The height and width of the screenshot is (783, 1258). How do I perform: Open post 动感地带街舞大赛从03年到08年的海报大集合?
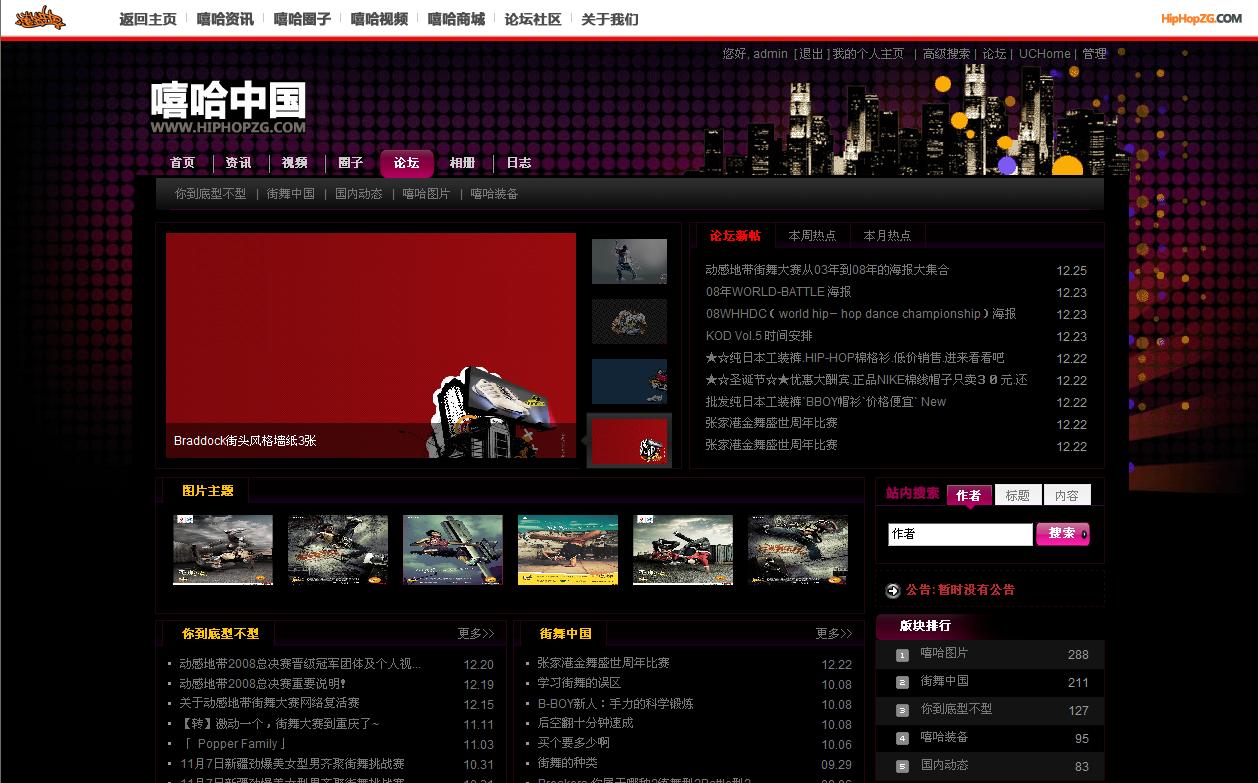(827, 270)
